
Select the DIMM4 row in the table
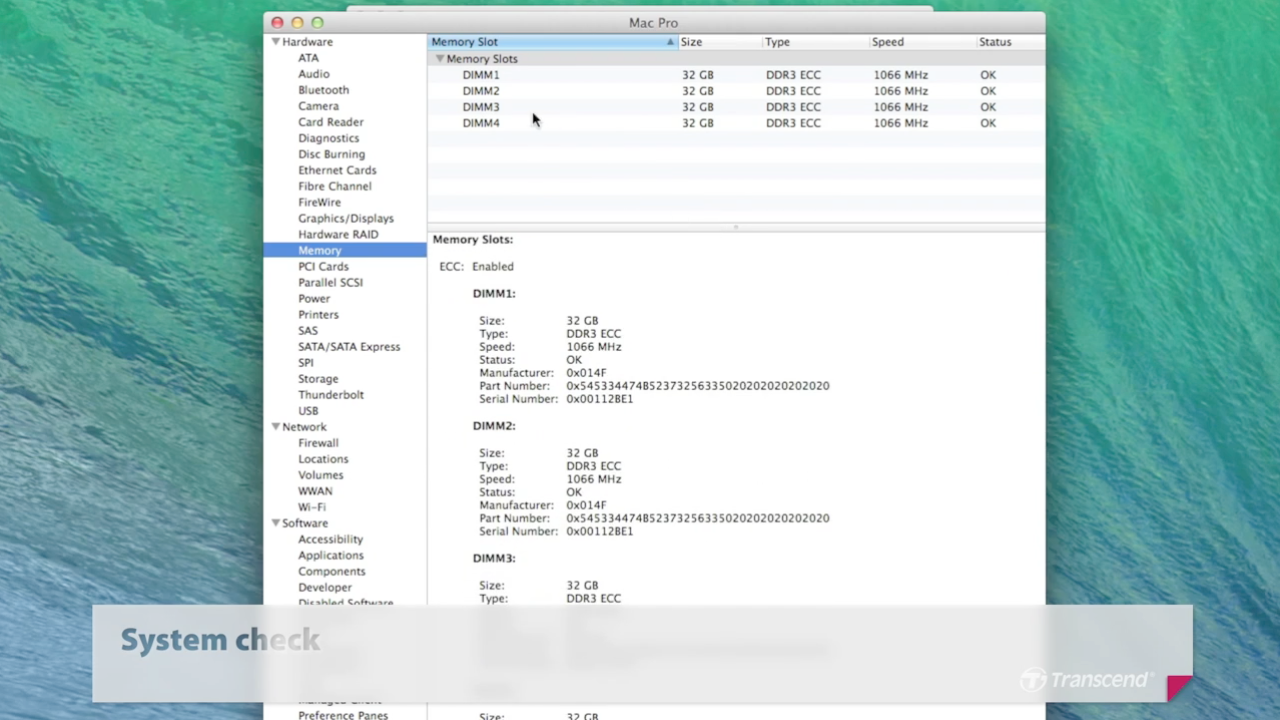[x=736, y=123]
